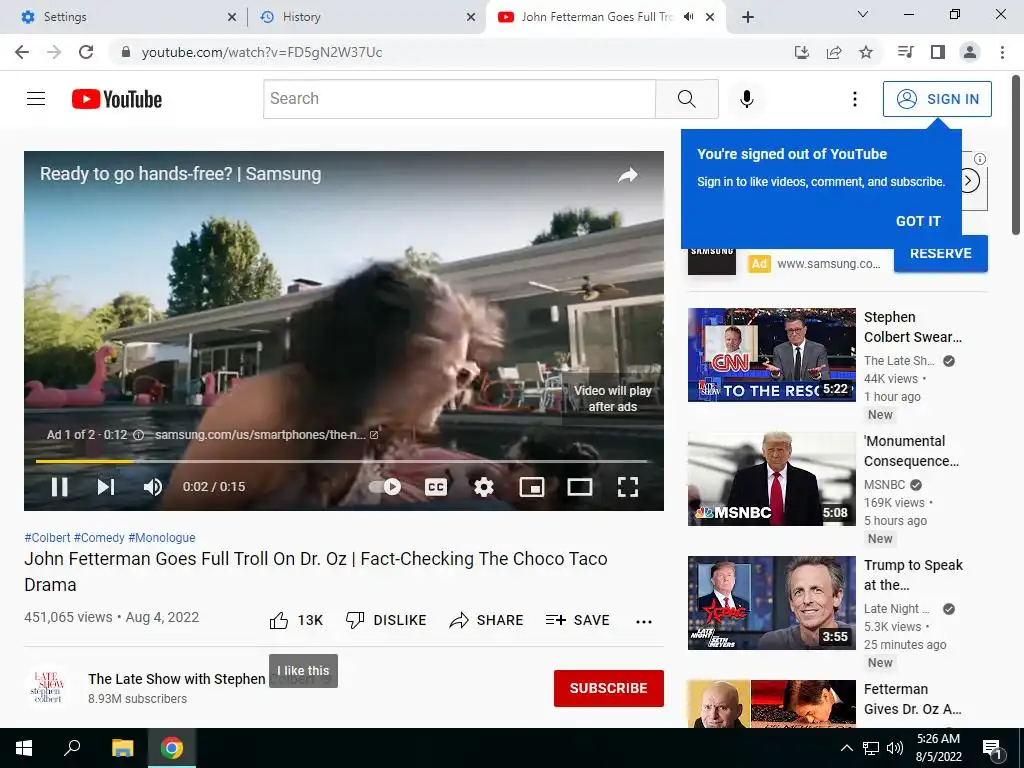Click the #Monologue hashtag link
This screenshot has width=1024, height=768.
click(x=161, y=537)
